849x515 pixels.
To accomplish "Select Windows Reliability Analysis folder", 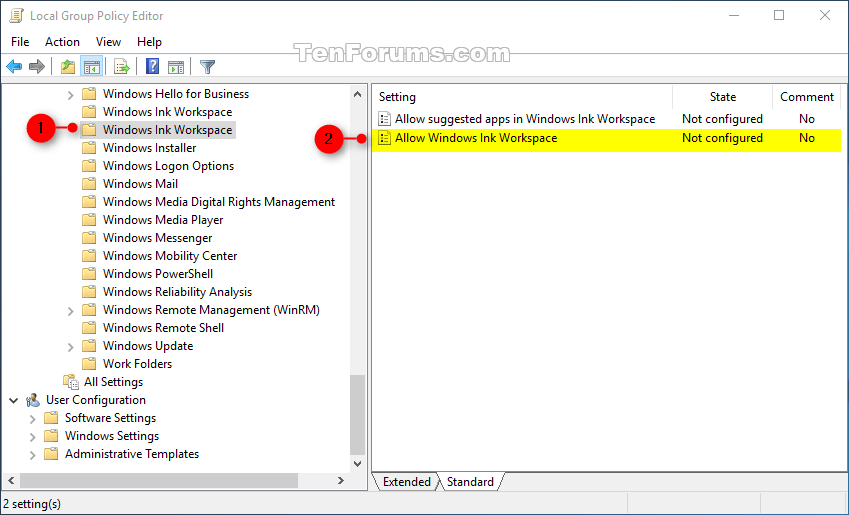I will coord(178,292).
